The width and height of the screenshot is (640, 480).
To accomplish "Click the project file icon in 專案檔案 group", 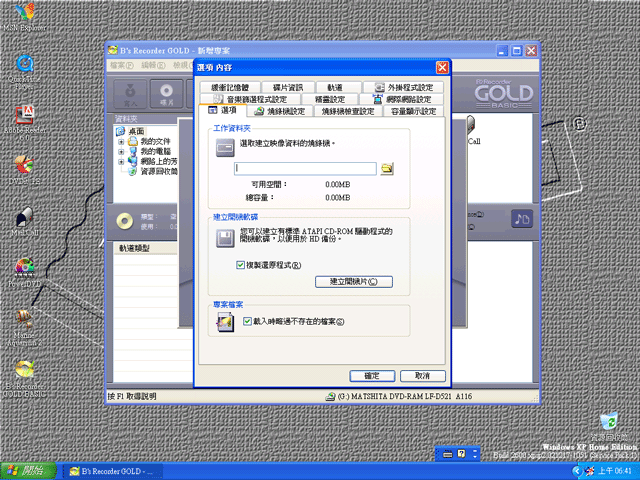I will 225,322.
